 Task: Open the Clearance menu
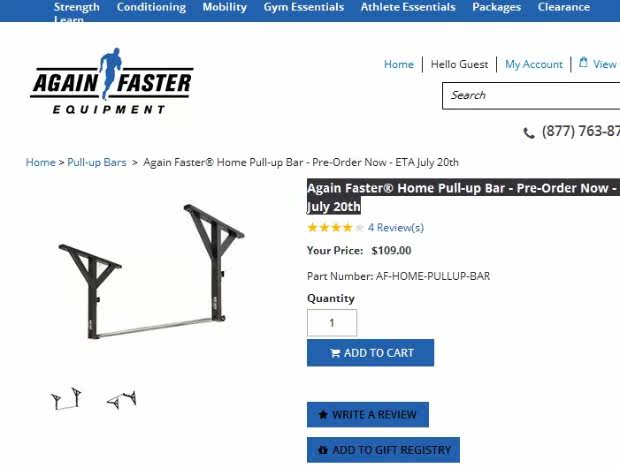click(x=564, y=7)
